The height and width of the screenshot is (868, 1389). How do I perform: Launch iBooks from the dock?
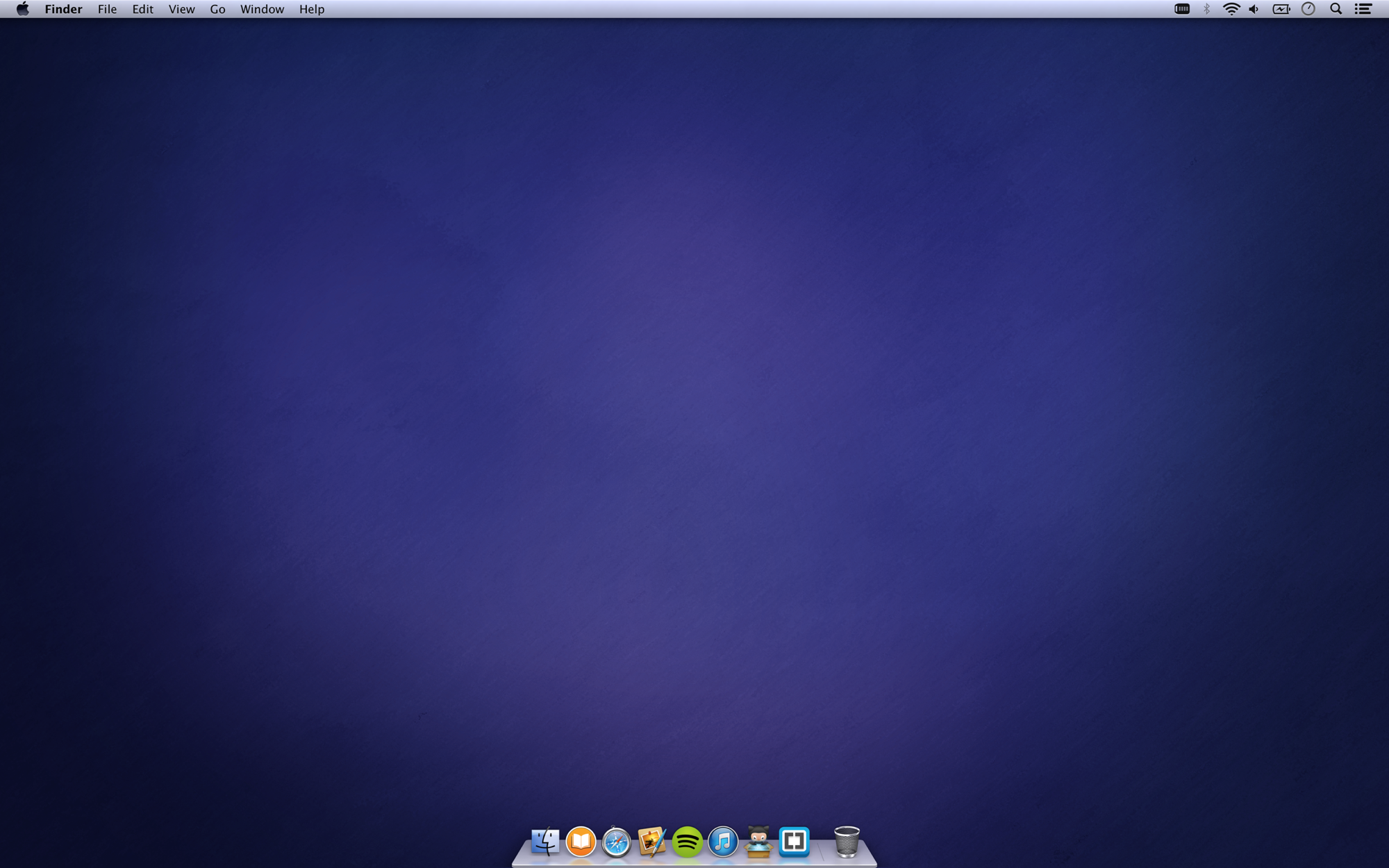tap(581, 842)
